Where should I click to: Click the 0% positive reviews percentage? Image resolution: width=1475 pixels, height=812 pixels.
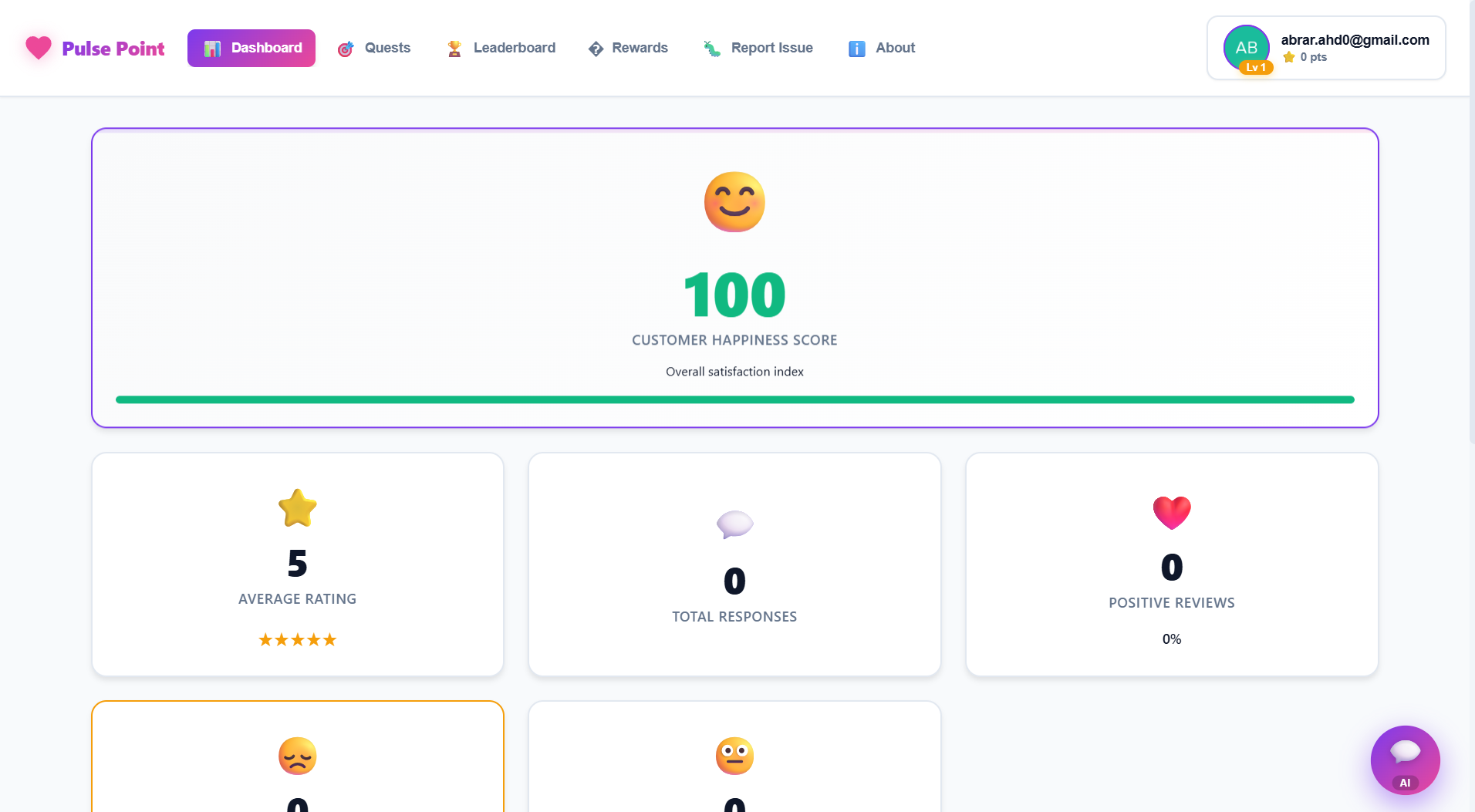click(x=1172, y=639)
